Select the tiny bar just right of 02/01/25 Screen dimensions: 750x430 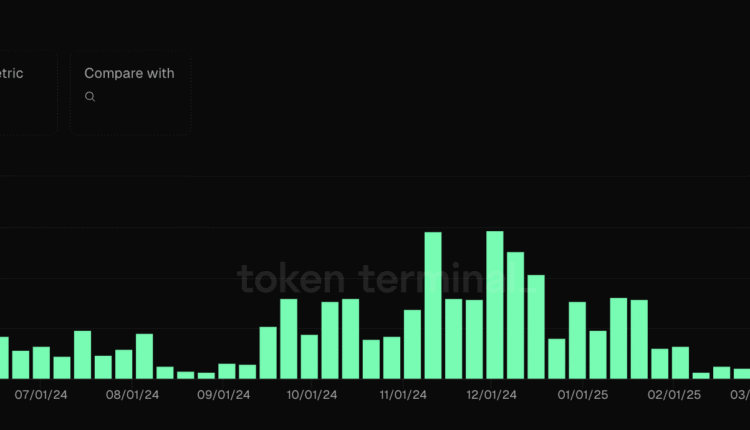(x=701, y=375)
